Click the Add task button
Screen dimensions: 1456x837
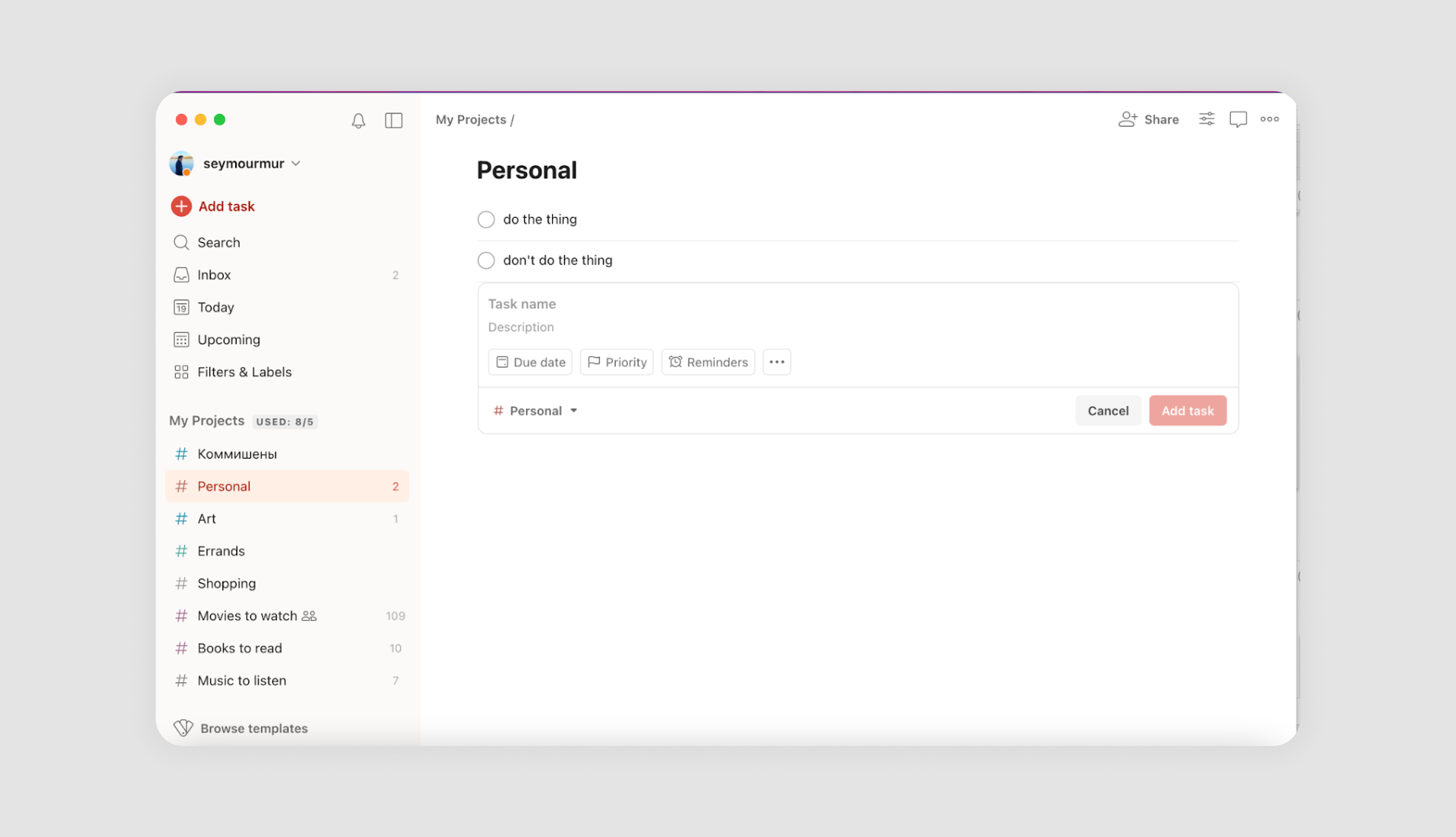pos(1187,410)
